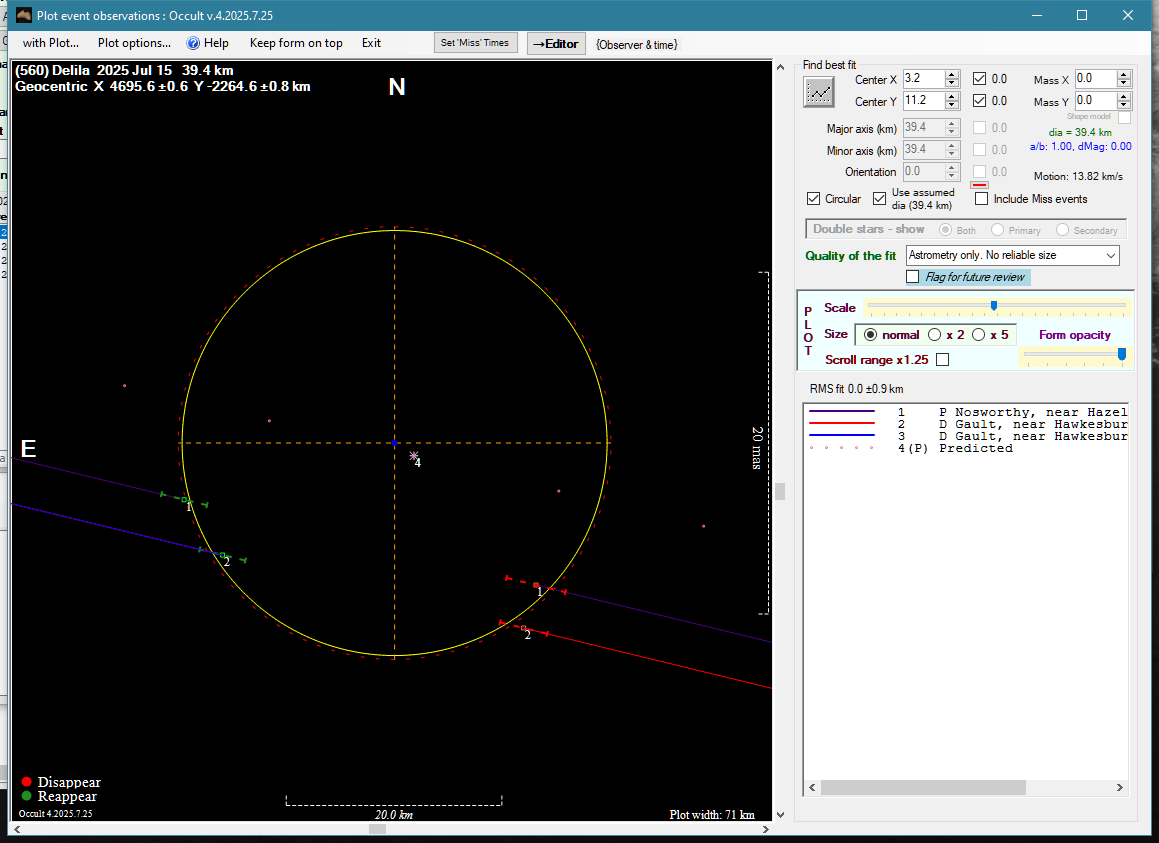1159x843 pixels.
Task: Click scroll-left arrow below the plot
Action: pyautogui.click(x=18, y=829)
